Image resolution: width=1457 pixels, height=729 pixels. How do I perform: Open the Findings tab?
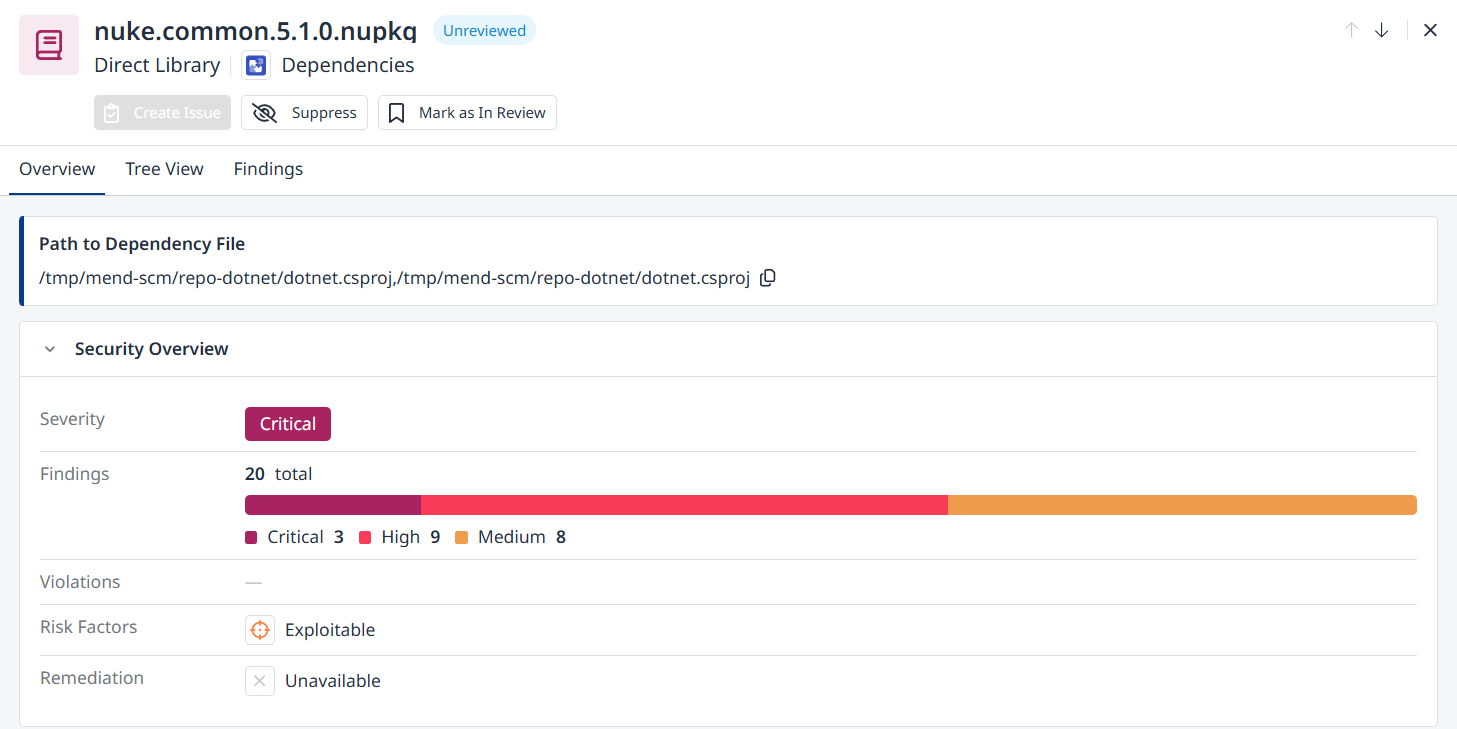tap(268, 169)
